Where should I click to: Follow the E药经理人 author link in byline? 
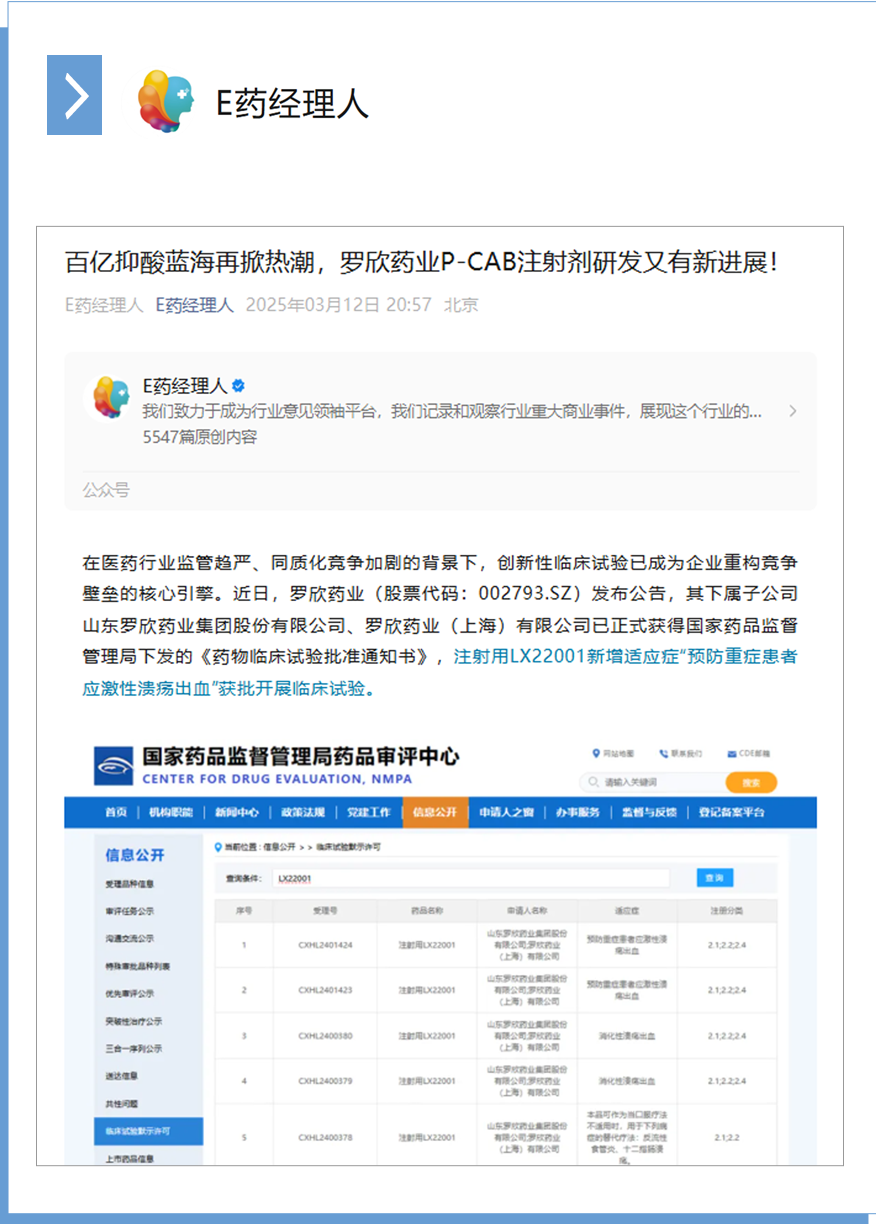click(191, 305)
